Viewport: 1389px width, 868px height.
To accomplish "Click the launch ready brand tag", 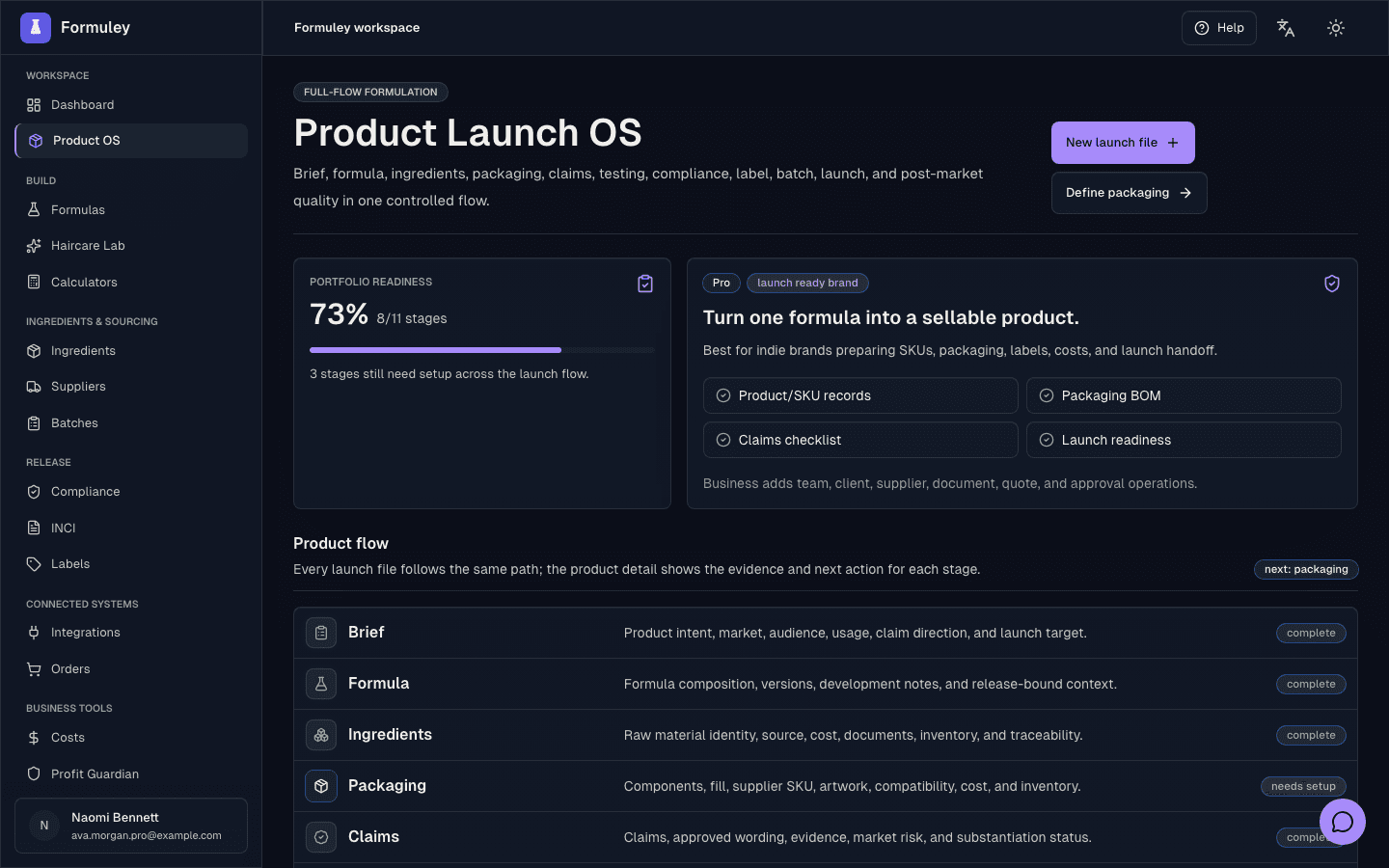I will point(807,283).
